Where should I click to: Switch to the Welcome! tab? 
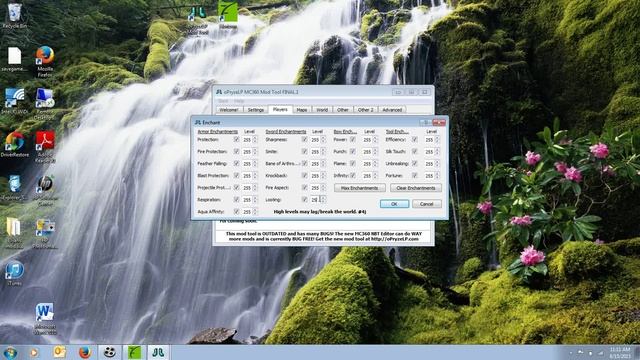229,110
